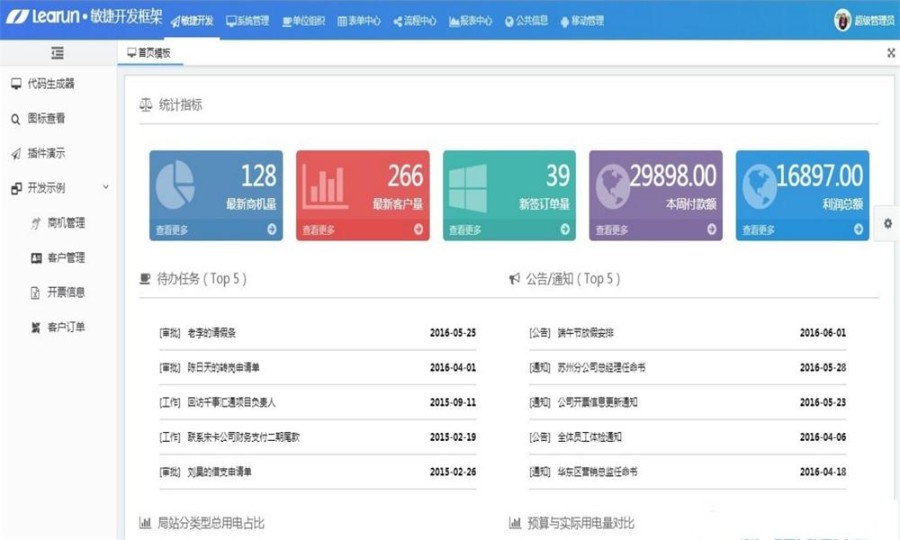Click the arrow icon on the 本周付款额 card
This screenshot has width=900, height=540.
712,229
